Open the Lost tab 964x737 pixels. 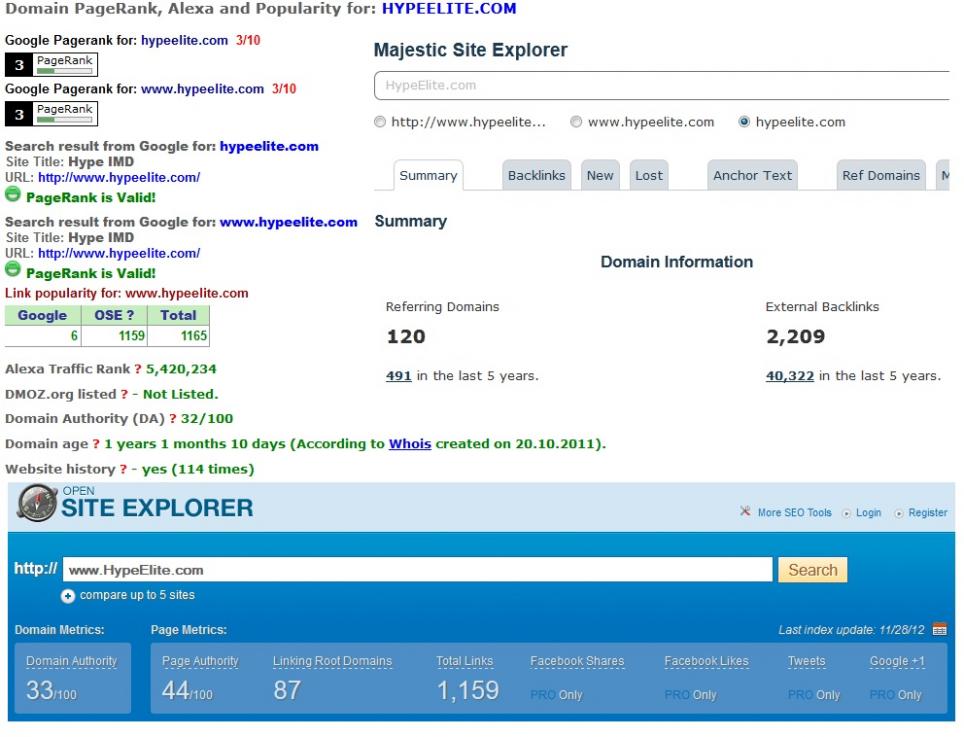pyautogui.click(x=649, y=176)
